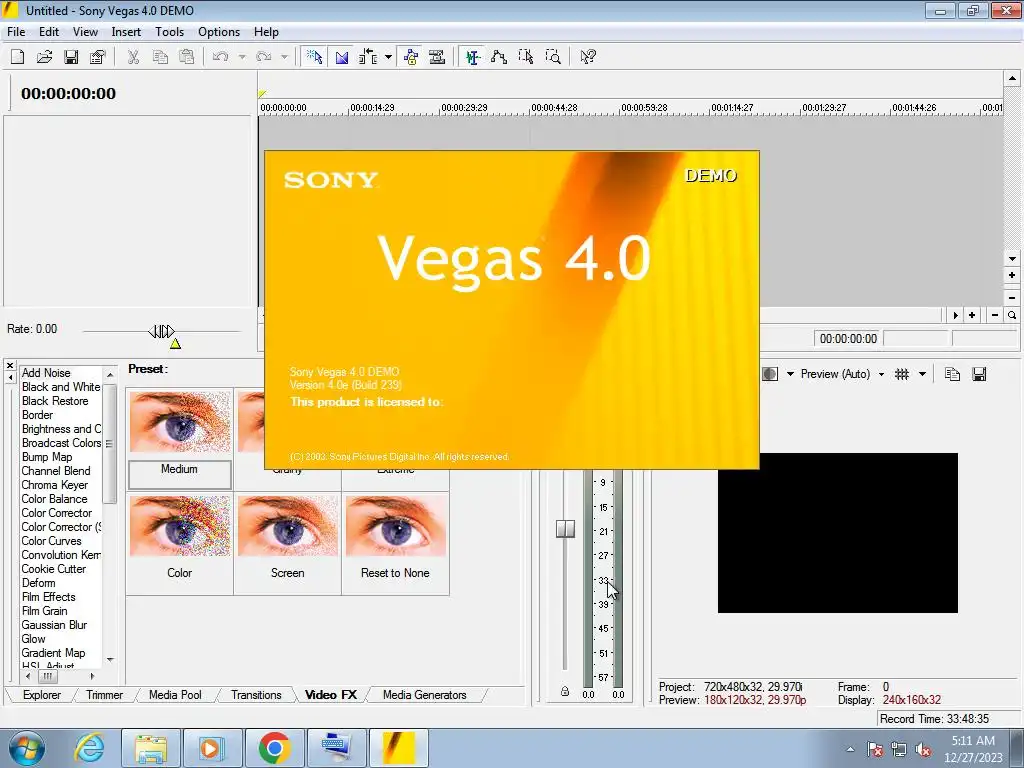Toggle Auto Ripple toolbar button
Screen dimensions: 1024x768
click(368, 57)
